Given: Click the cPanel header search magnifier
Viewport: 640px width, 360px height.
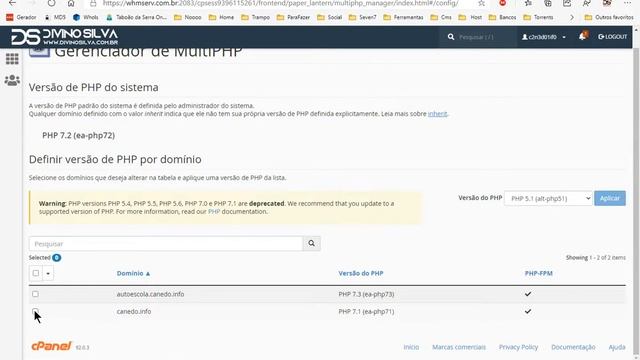Looking at the screenshot, I should [451, 37].
